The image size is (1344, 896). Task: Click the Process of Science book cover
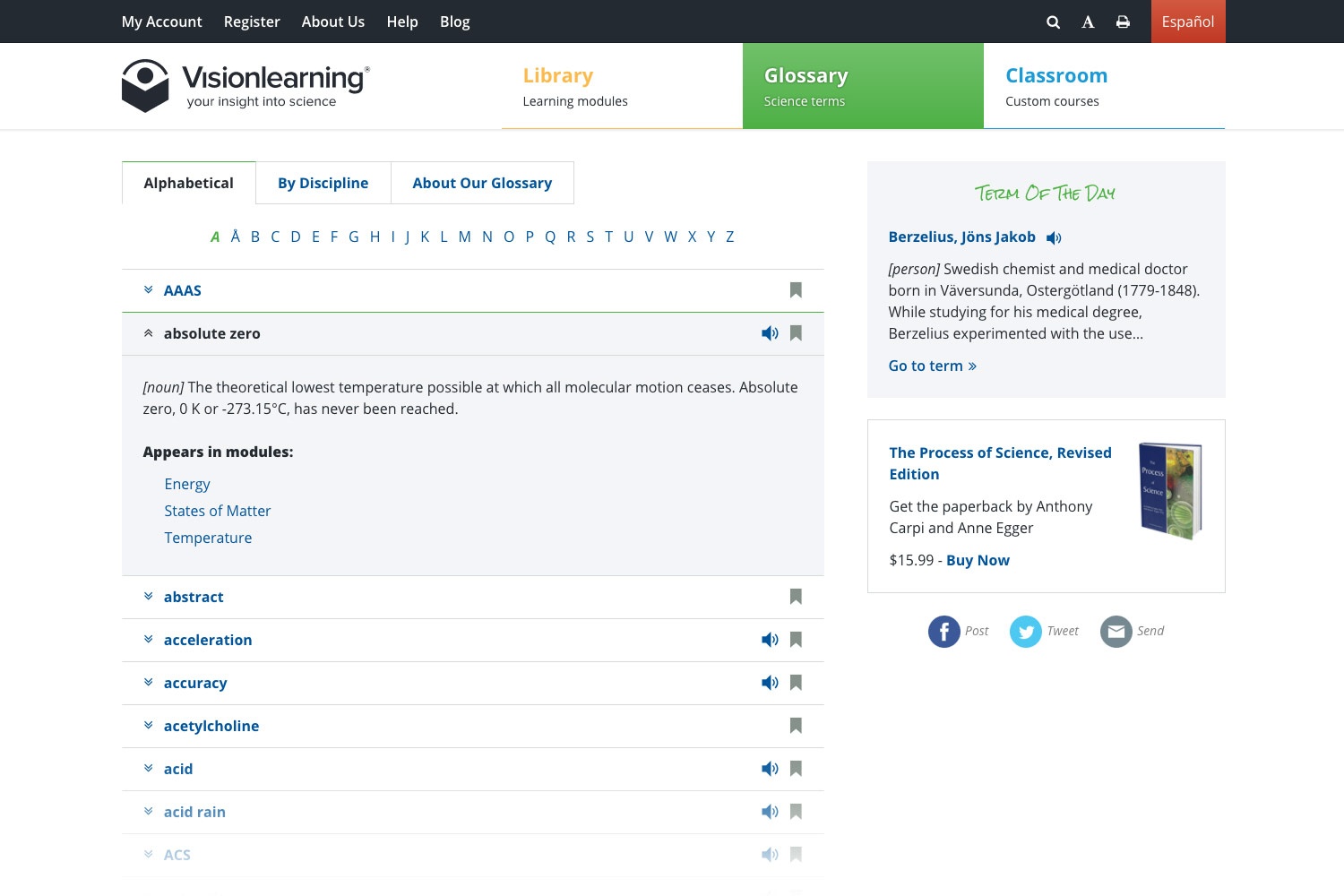(1170, 491)
